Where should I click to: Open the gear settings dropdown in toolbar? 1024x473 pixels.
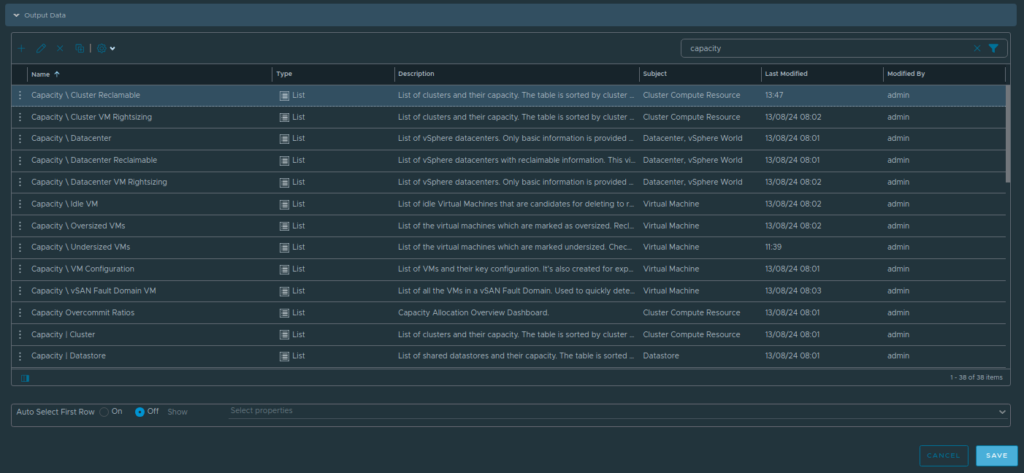pyautogui.click(x=106, y=48)
